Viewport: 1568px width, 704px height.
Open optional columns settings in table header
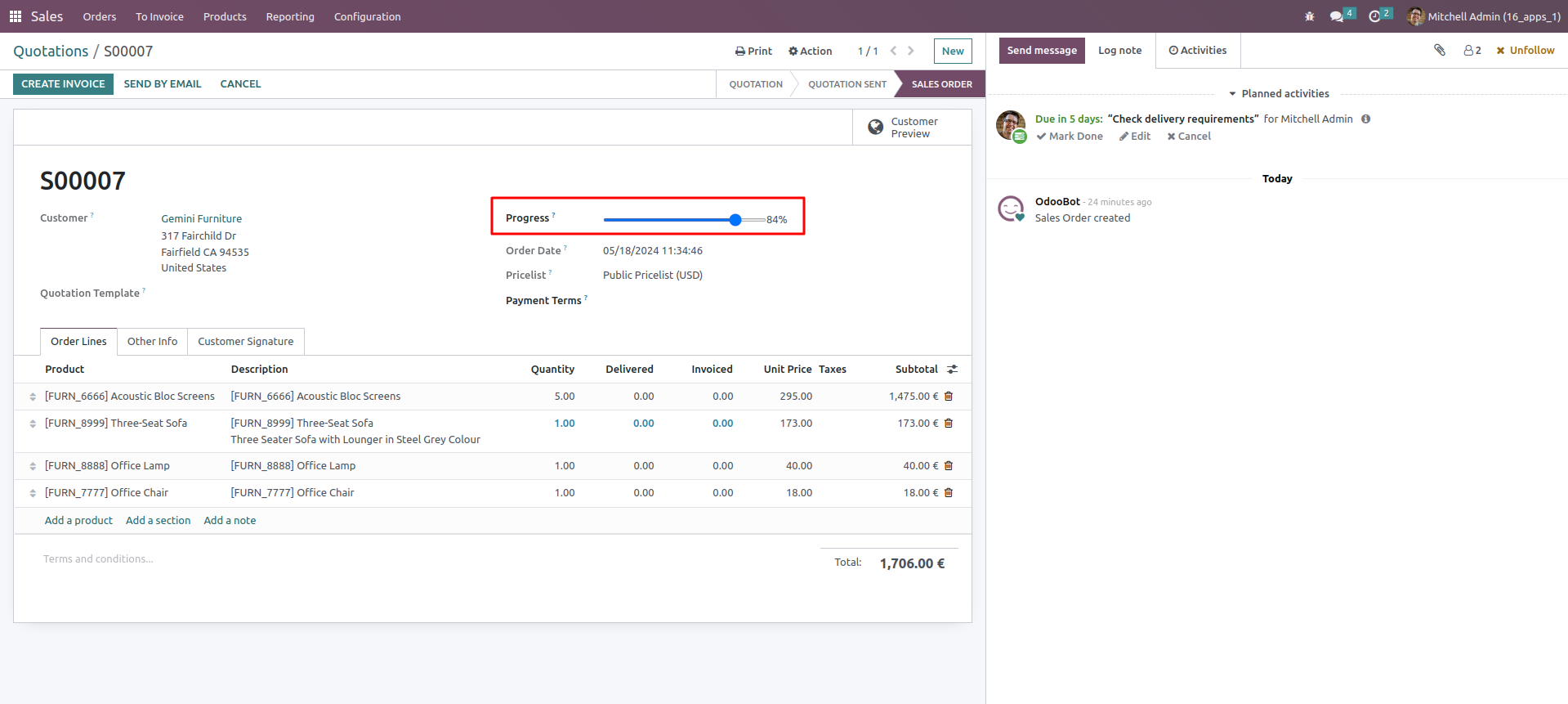(x=952, y=370)
